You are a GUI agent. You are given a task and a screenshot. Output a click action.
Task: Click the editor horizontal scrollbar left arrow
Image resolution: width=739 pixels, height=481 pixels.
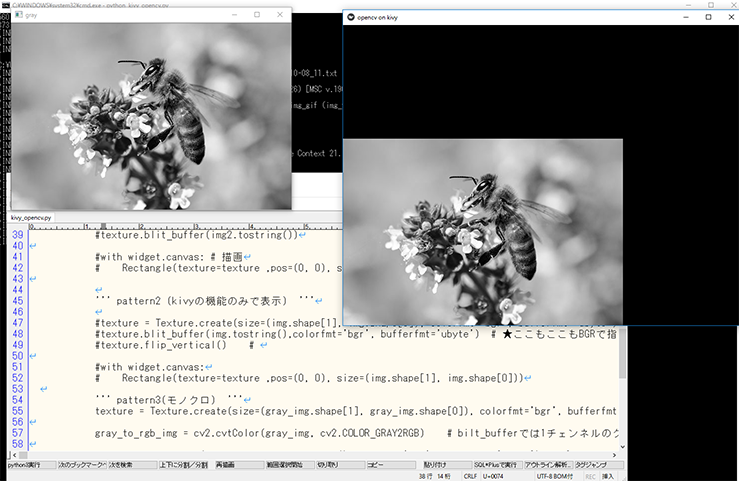coord(14,455)
